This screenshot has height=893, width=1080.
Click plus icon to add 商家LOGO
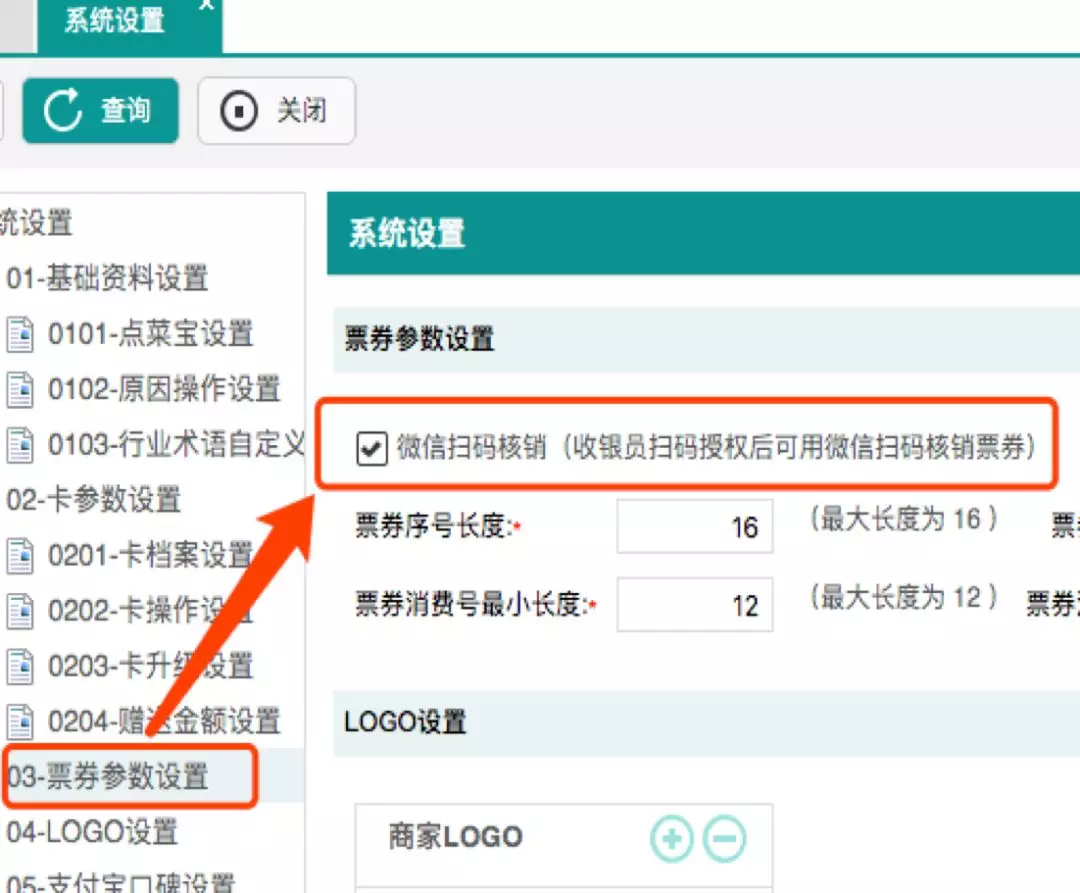coord(671,838)
